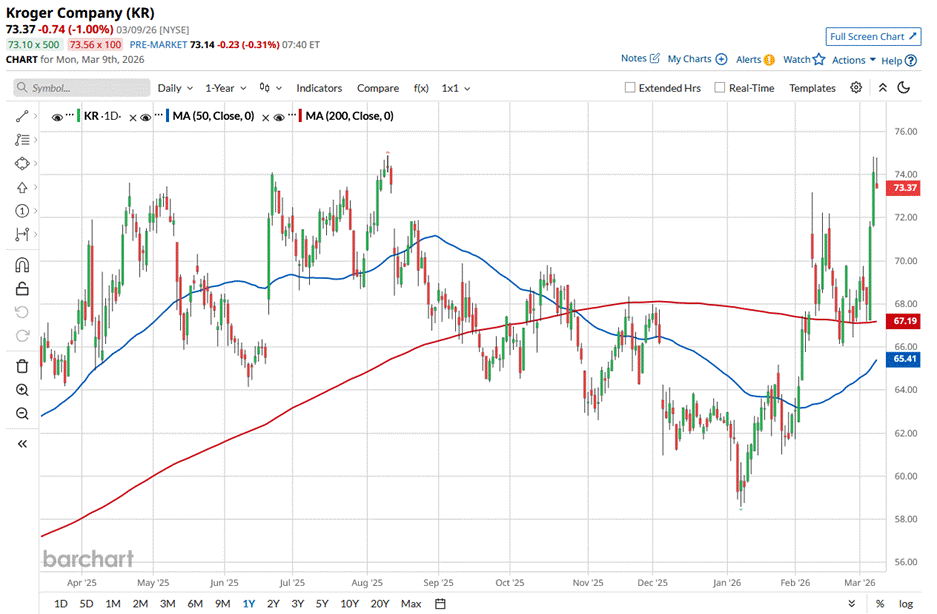Viewport: 937px width, 614px height.
Task: Open the Compare menu
Action: pyautogui.click(x=378, y=88)
